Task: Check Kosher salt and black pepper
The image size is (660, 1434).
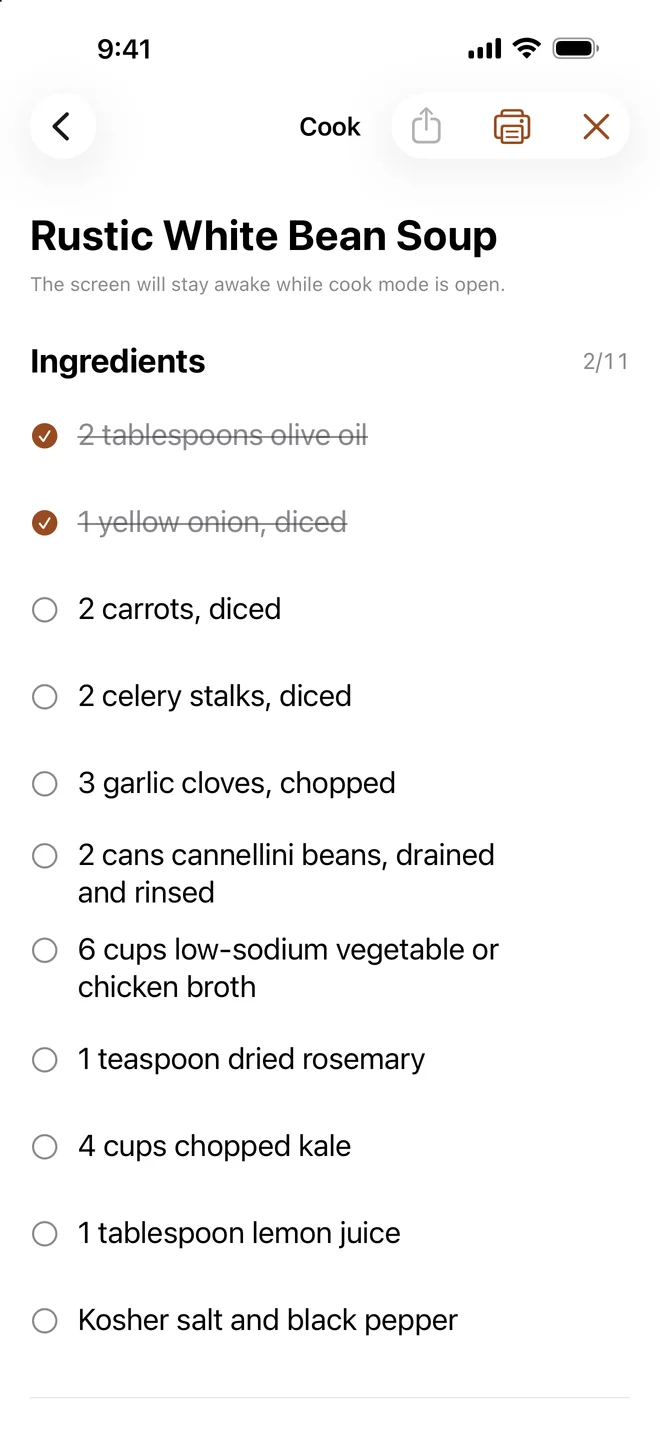Action: (x=45, y=1321)
